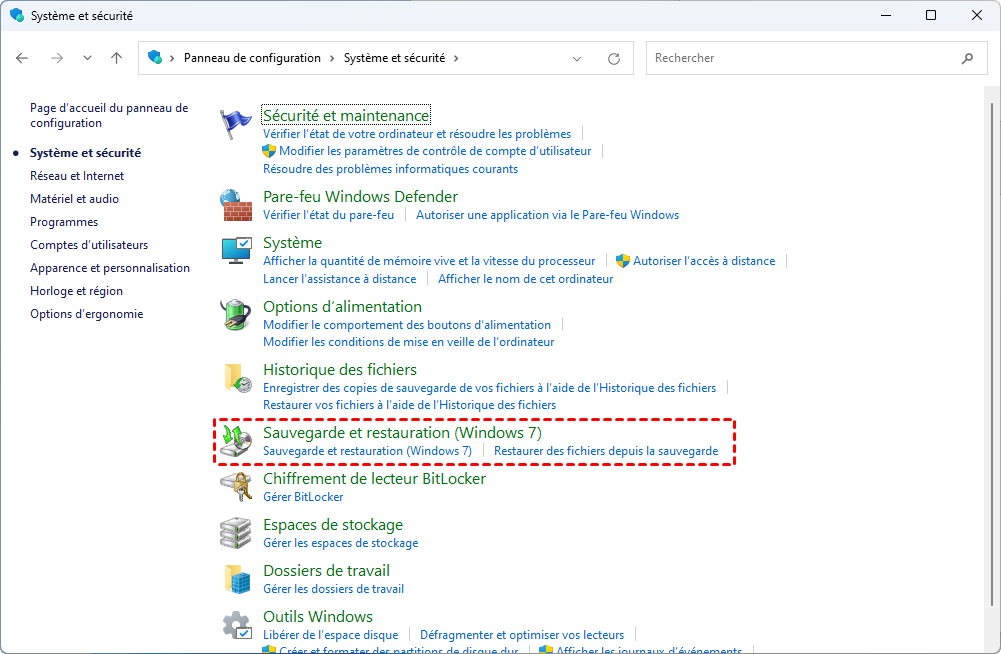Click Gérer les espaces de stockage link
This screenshot has width=1001, height=654.
(340, 543)
